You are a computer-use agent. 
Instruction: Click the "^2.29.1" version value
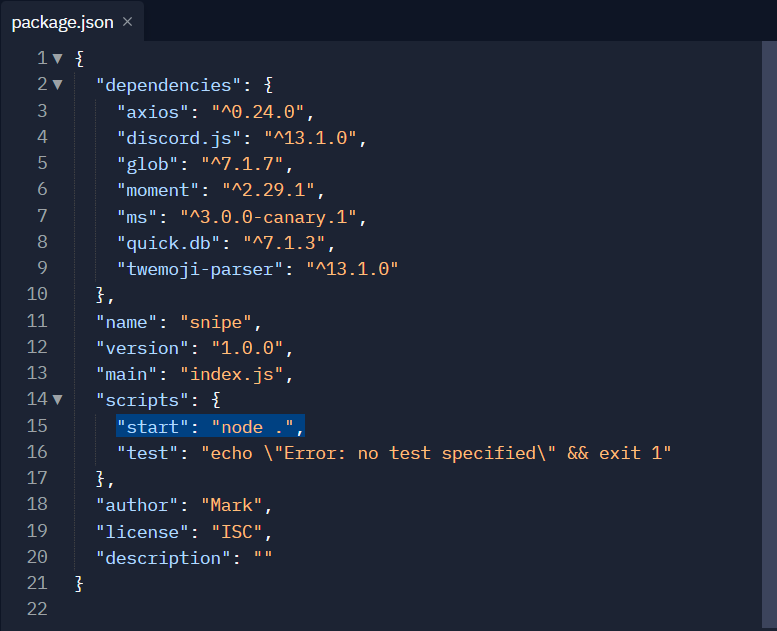(x=268, y=190)
